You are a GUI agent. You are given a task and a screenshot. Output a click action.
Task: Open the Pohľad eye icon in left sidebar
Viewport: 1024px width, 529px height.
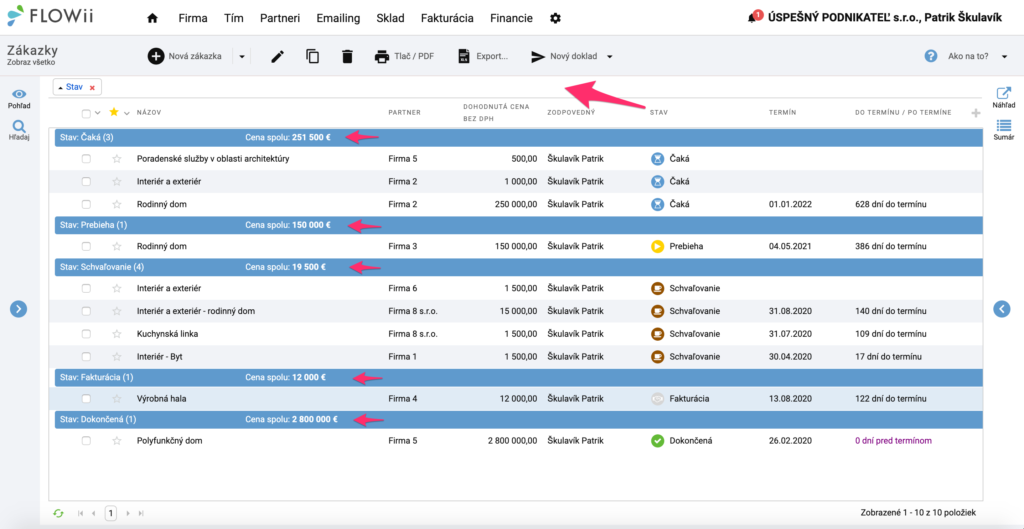pyautogui.click(x=20, y=99)
